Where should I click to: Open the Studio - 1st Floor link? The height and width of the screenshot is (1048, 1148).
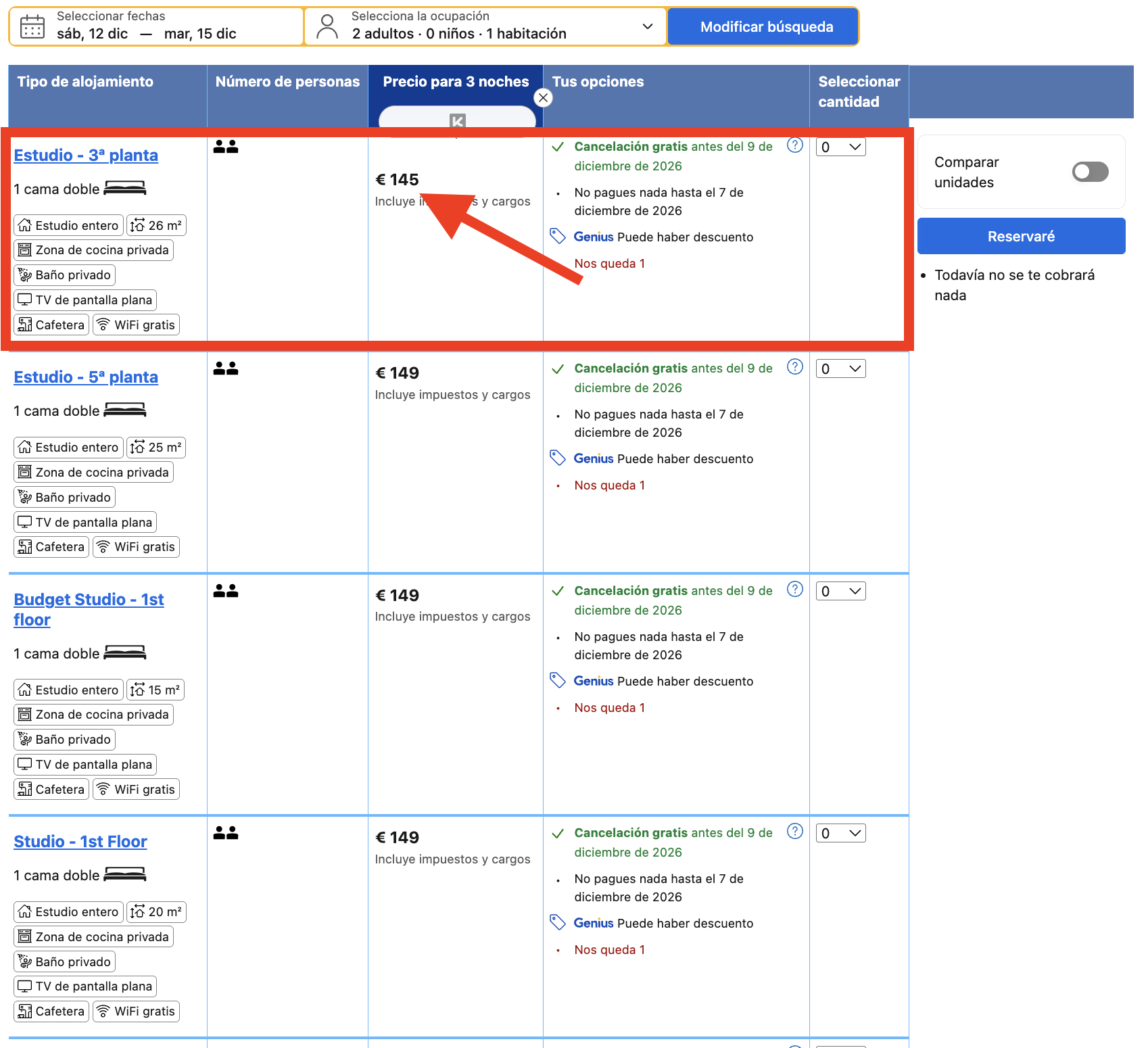(x=80, y=841)
